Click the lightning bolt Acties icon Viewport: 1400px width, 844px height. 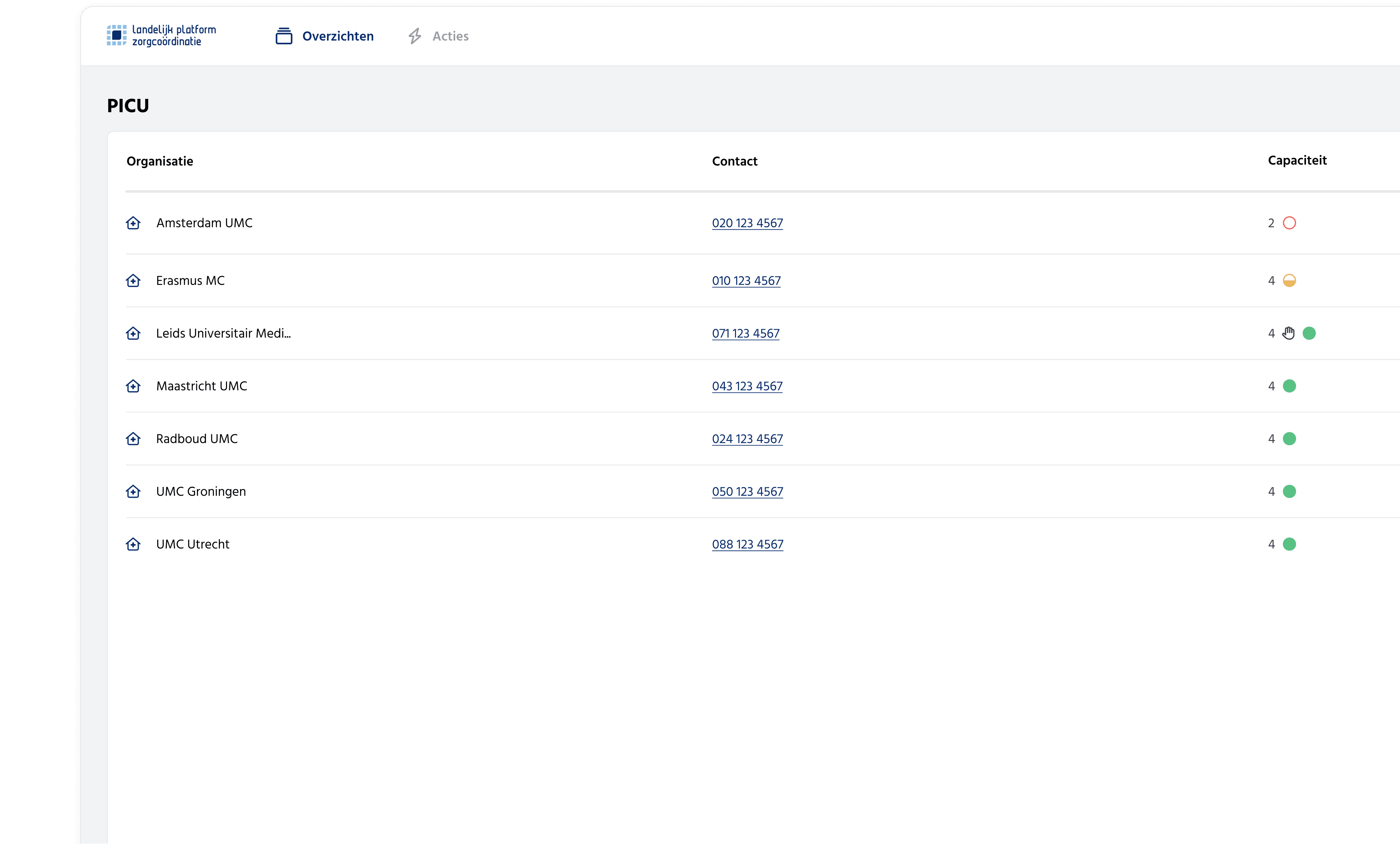click(x=415, y=36)
